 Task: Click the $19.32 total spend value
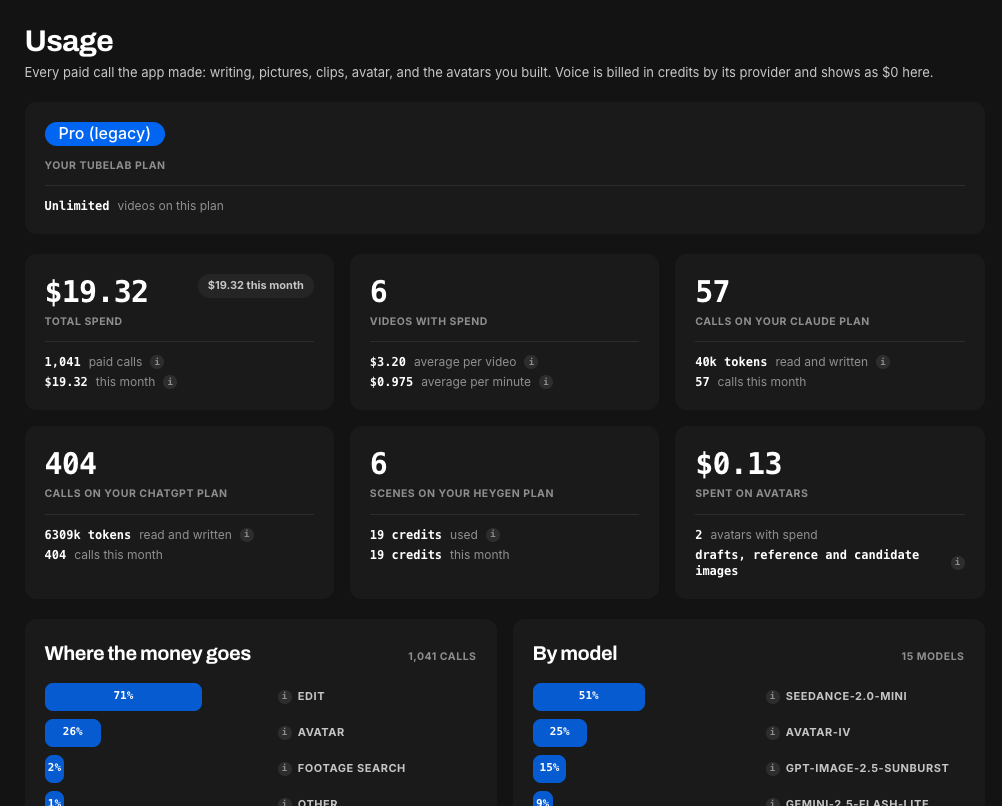96,291
